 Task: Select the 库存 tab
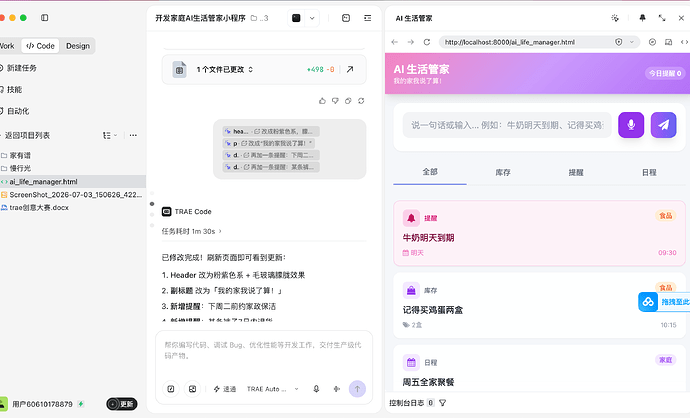pos(503,172)
